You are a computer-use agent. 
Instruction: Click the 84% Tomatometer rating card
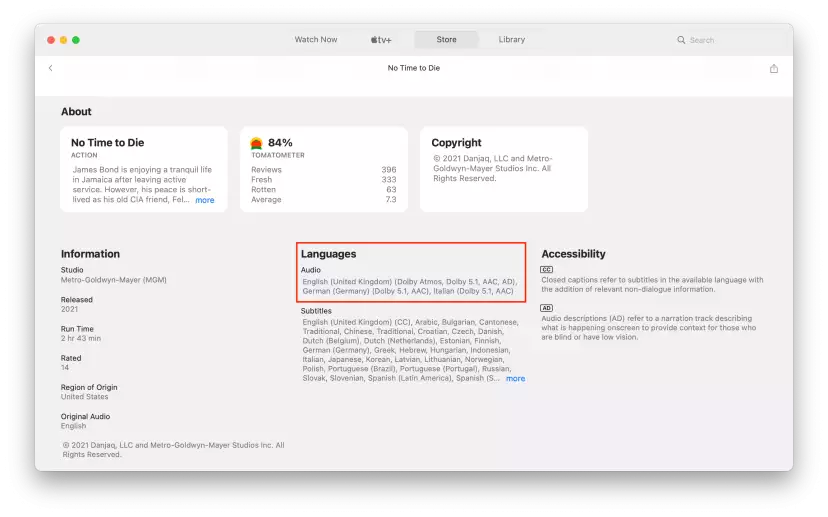pyautogui.click(x=324, y=169)
